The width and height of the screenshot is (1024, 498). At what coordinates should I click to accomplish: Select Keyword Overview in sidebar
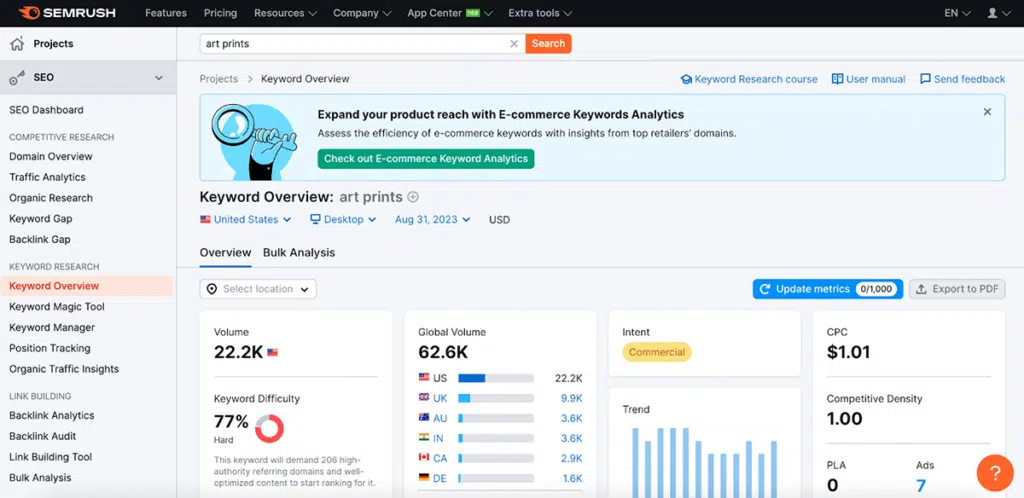(86, 286)
